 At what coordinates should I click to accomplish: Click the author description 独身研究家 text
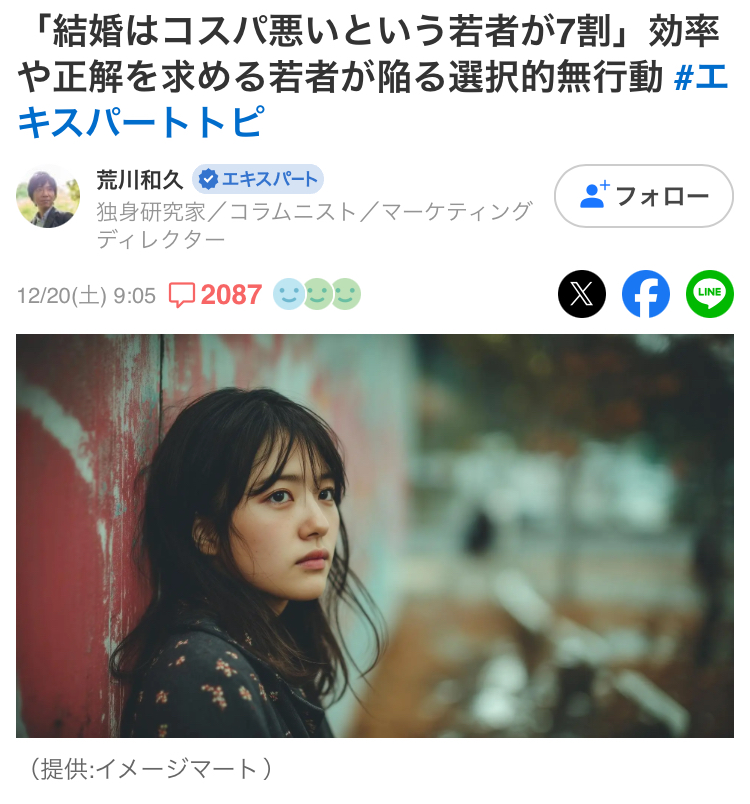point(314,226)
